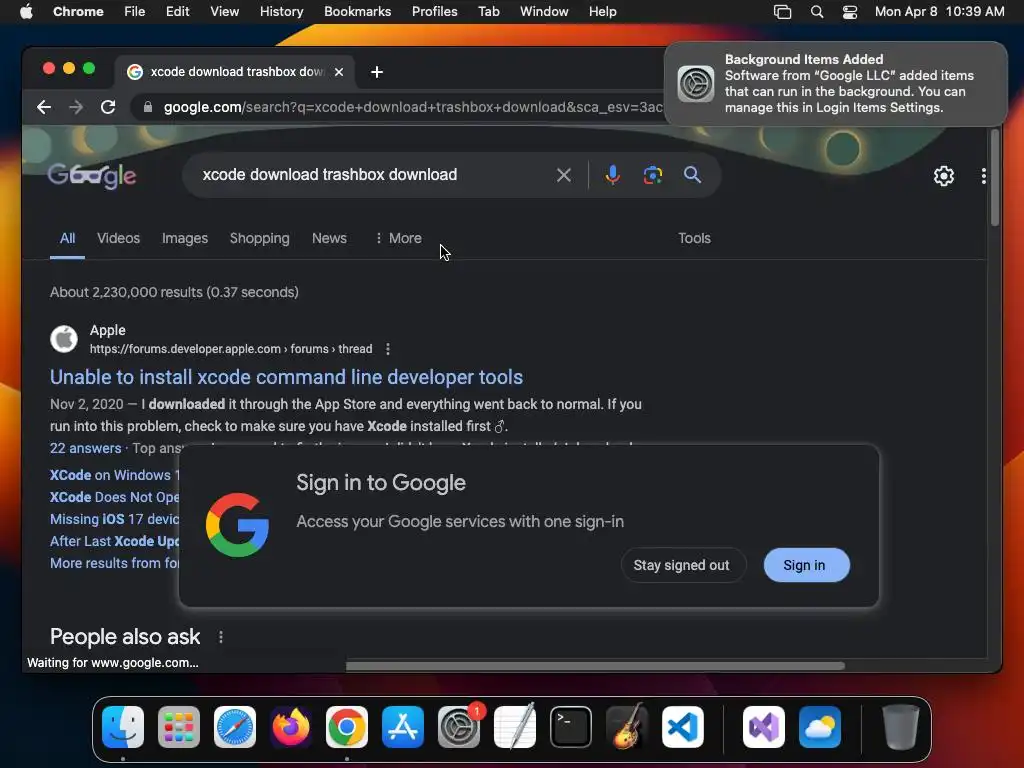Click the browser forward arrow
1024x768 pixels.
[x=76, y=107]
